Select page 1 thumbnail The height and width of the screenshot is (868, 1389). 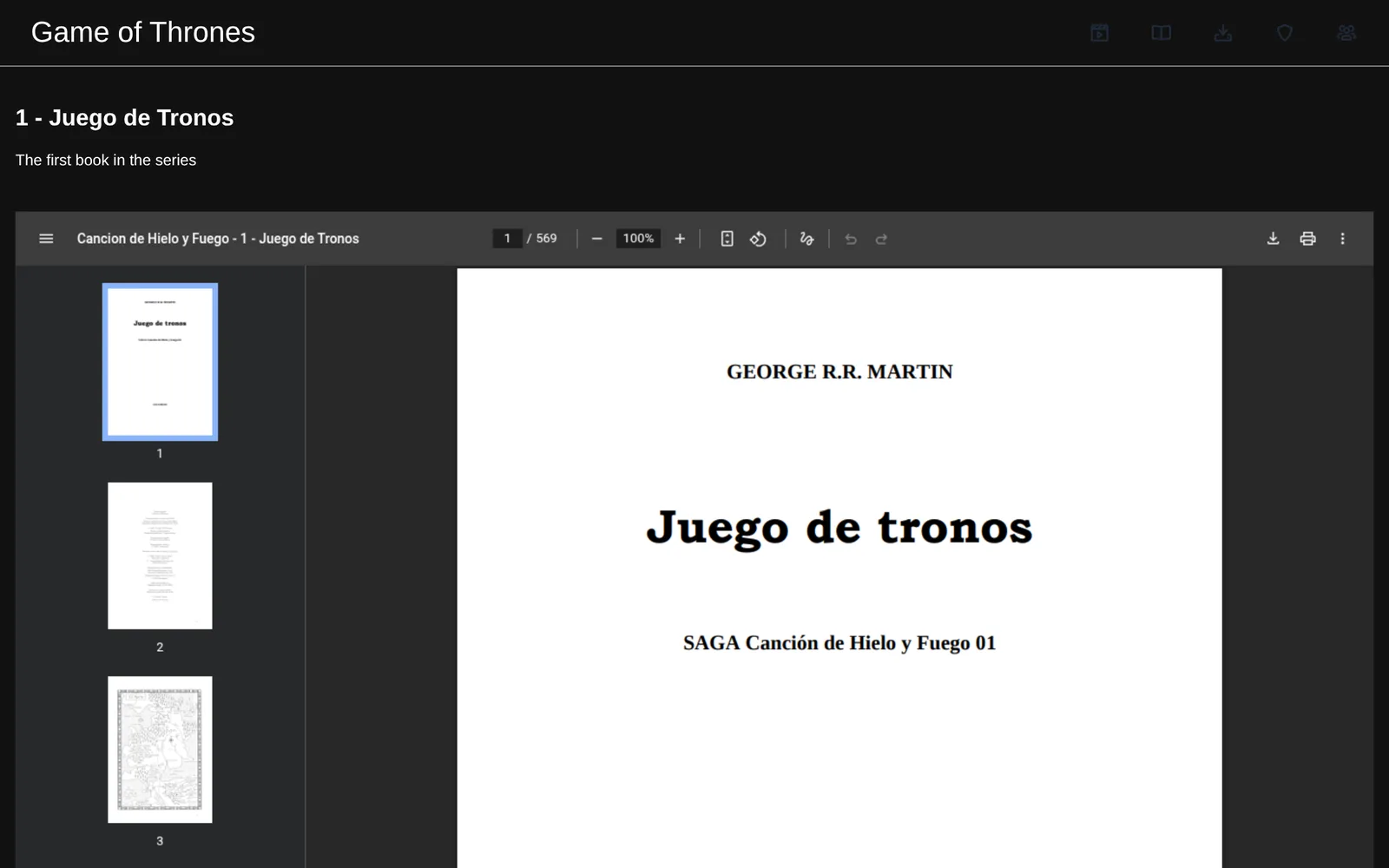coord(160,362)
